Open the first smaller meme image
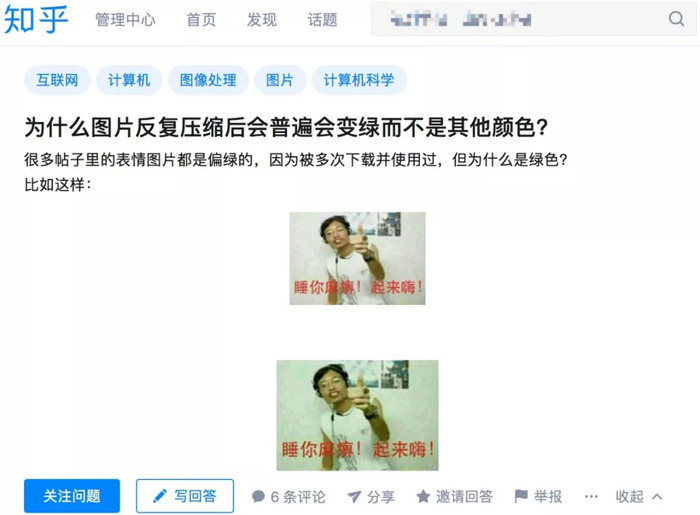700x515 pixels. pos(357,258)
